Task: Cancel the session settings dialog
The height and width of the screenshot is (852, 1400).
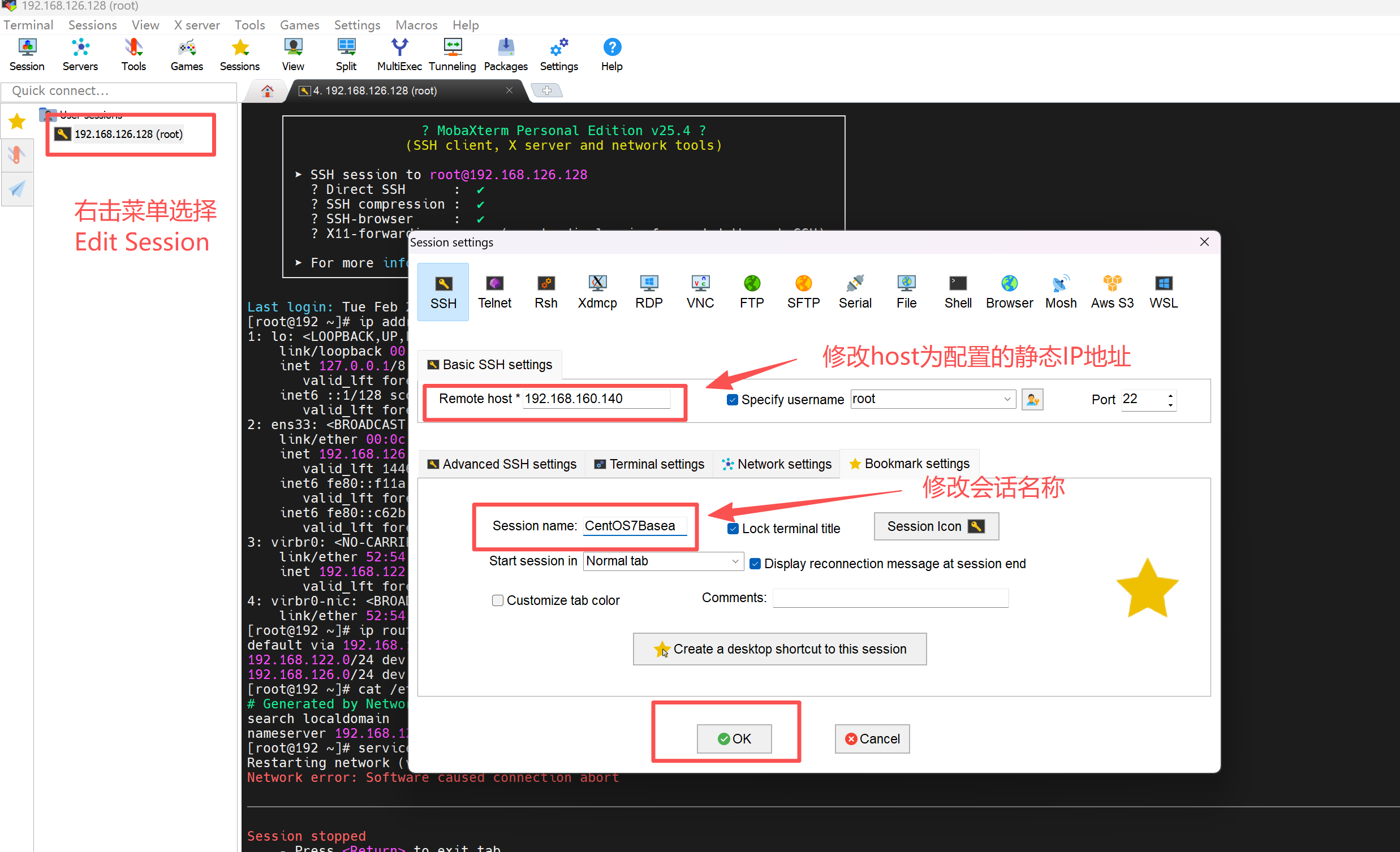Action: (x=872, y=739)
